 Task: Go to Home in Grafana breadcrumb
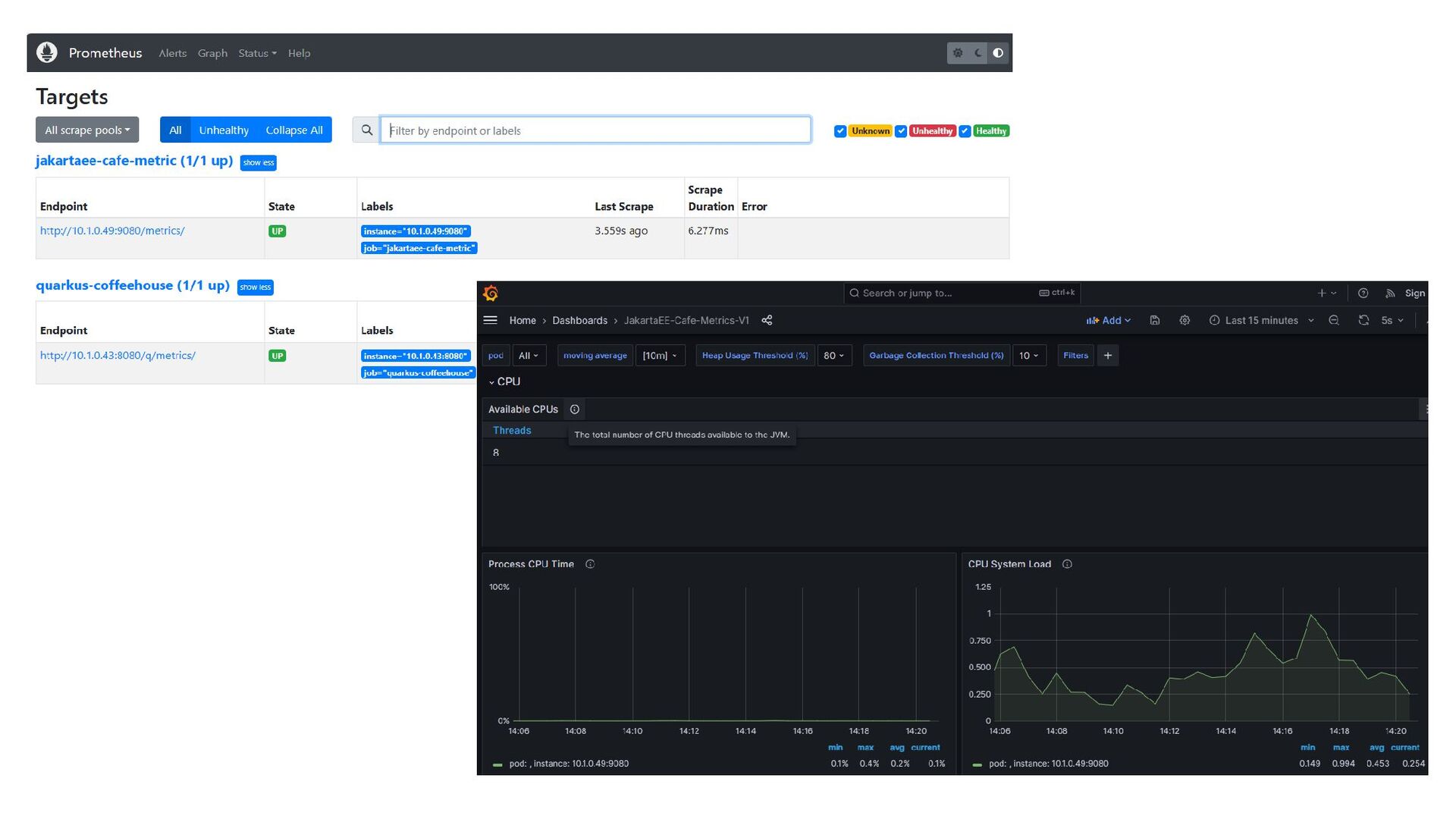(522, 320)
